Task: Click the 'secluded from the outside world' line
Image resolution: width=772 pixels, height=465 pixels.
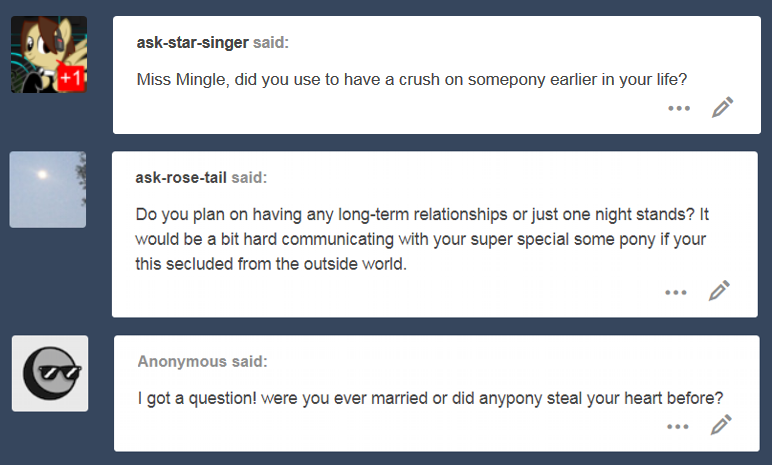Action: click(274, 263)
